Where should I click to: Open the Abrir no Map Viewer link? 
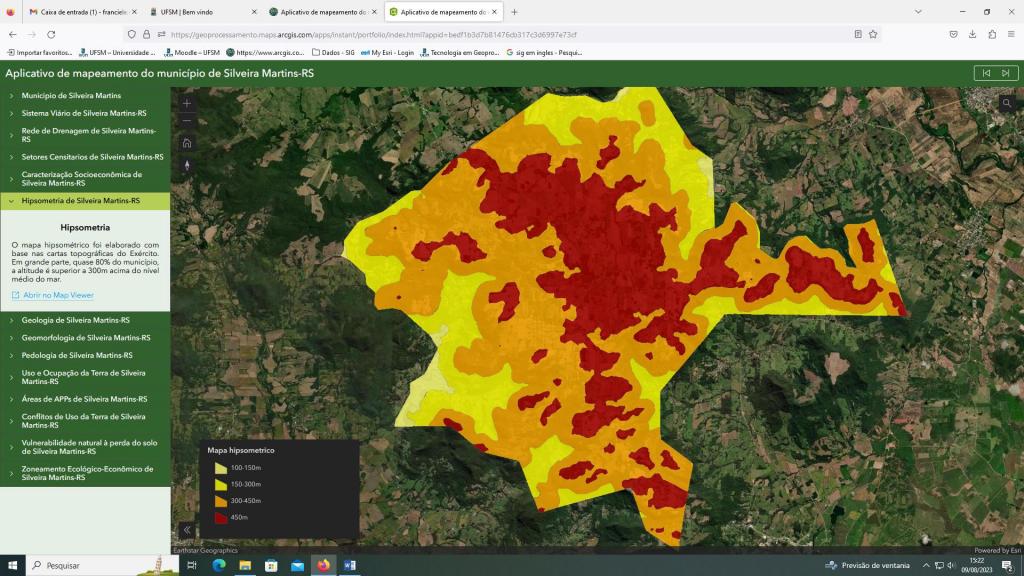pyautogui.click(x=58, y=295)
